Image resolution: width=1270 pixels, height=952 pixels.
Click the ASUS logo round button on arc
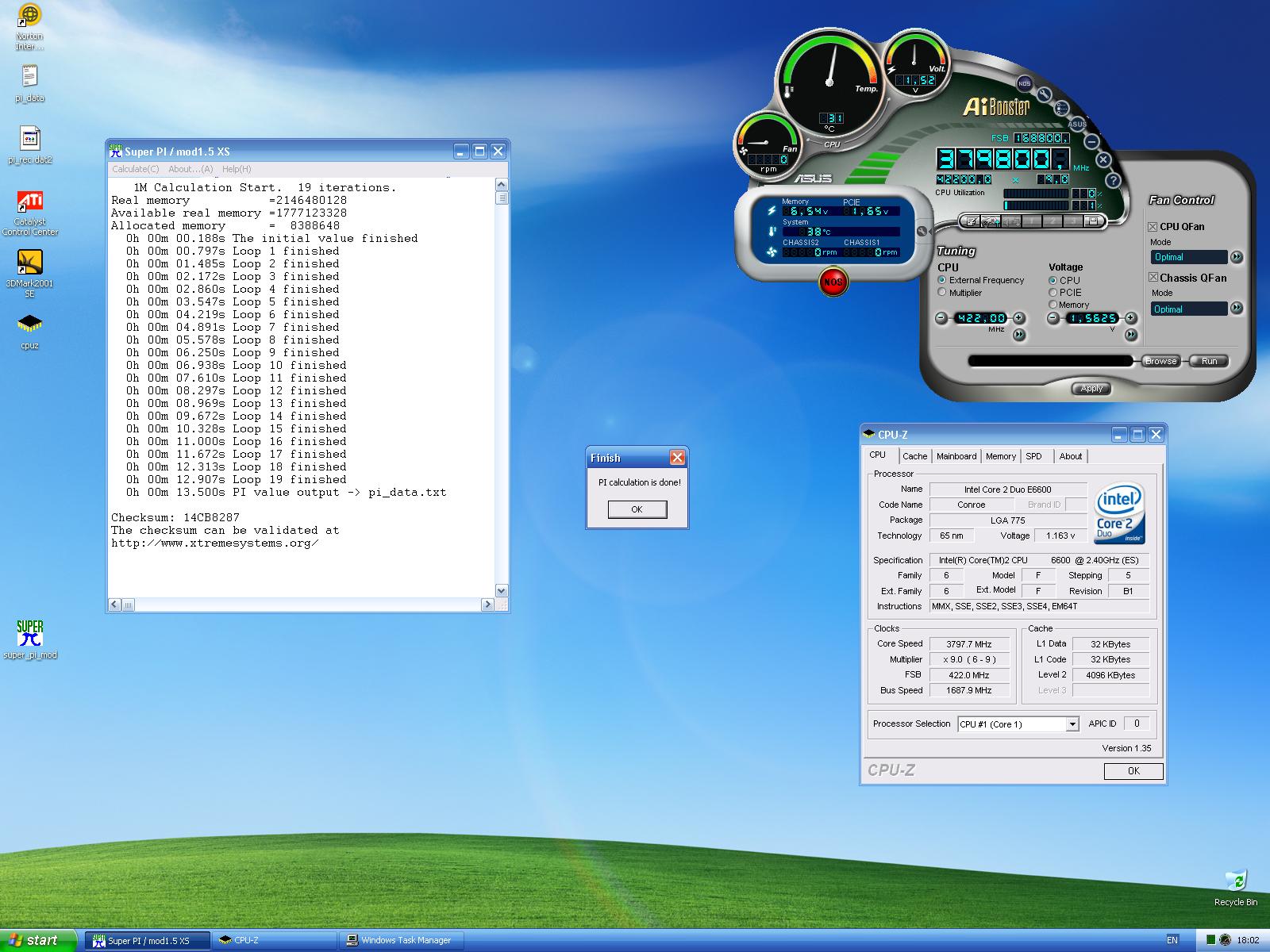(1077, 124)
